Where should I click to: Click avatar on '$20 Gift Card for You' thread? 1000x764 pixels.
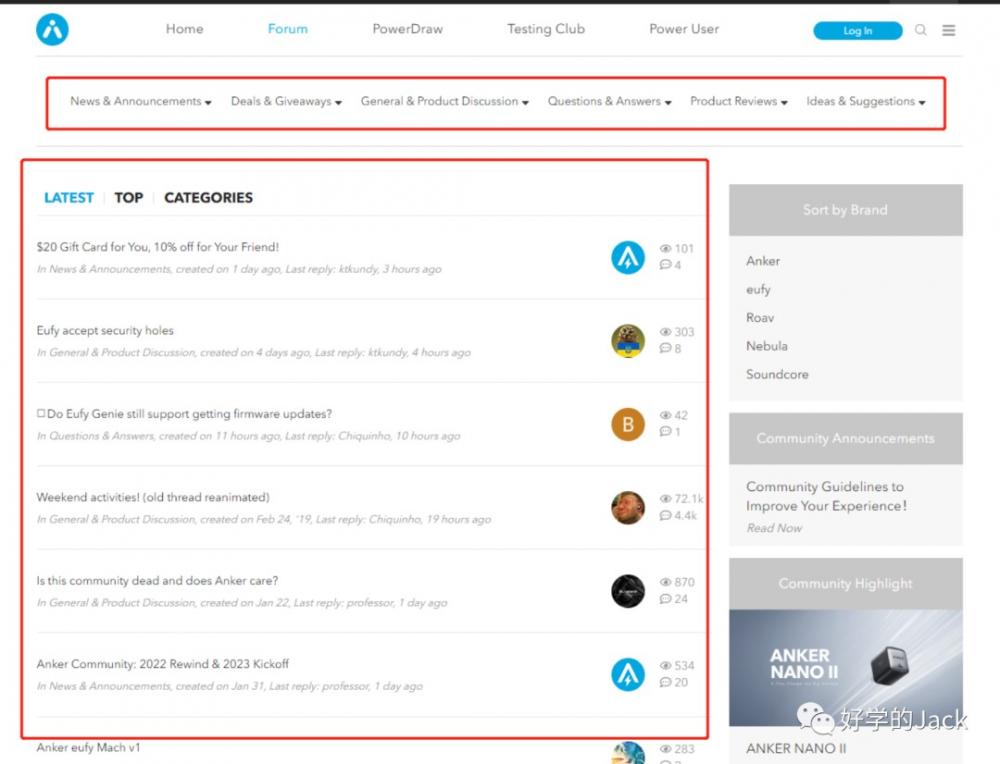pos(628,257)
